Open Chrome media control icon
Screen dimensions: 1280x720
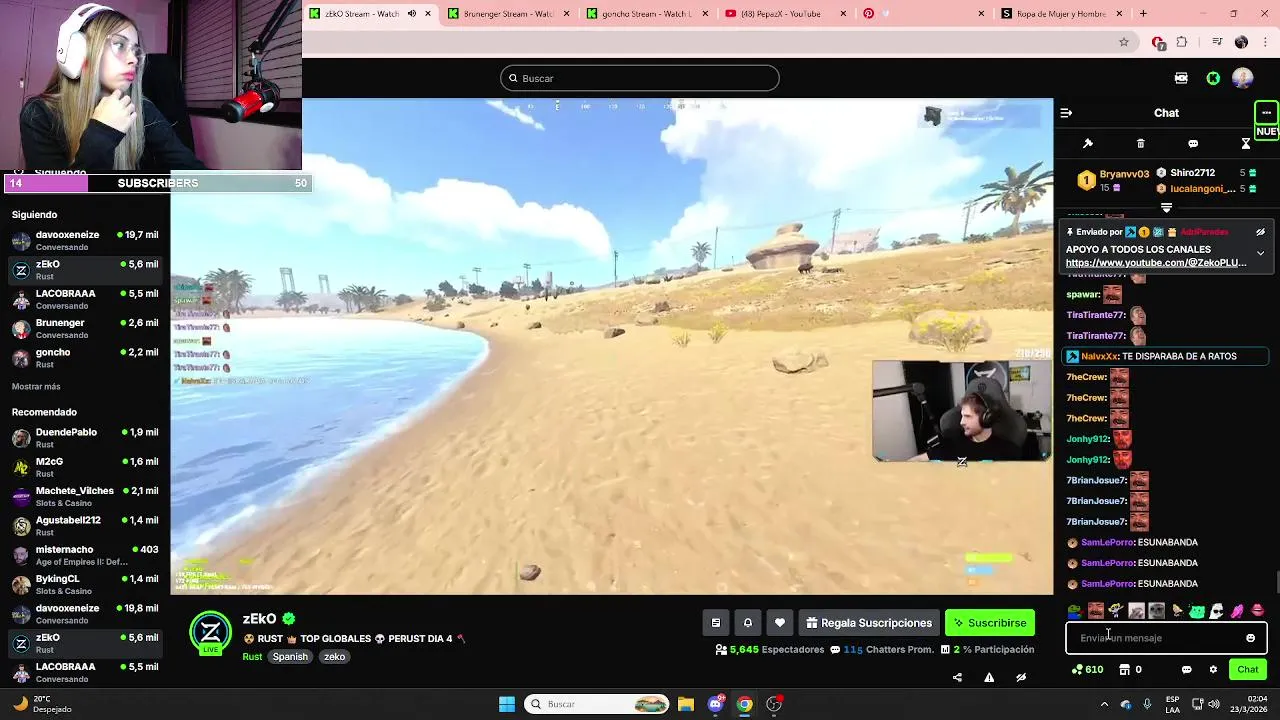pos(1216,42)
